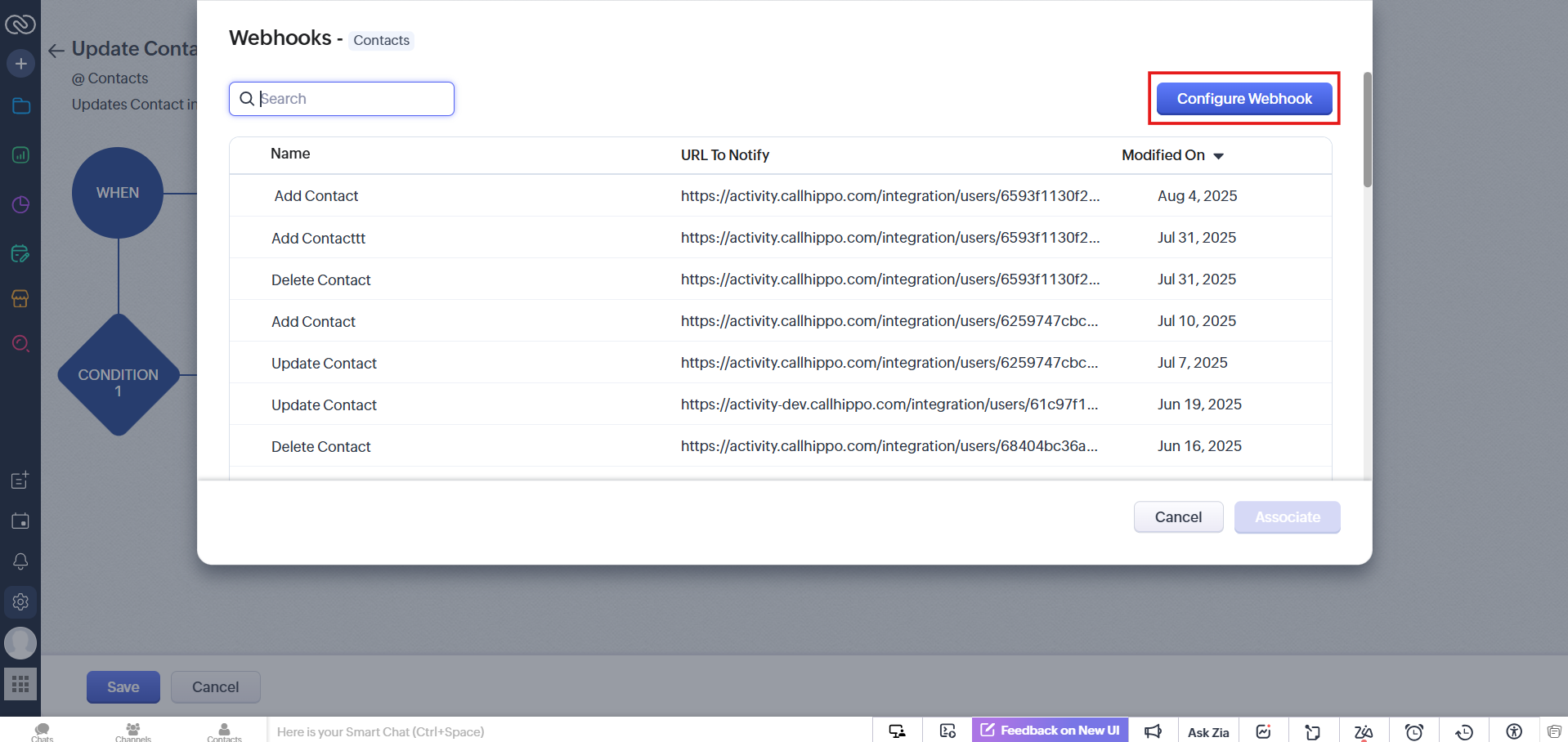This screenshot has width=1568, height=742.
Task: Click the @ Contacts label under workflow title
Action: [x=110, y=78]
